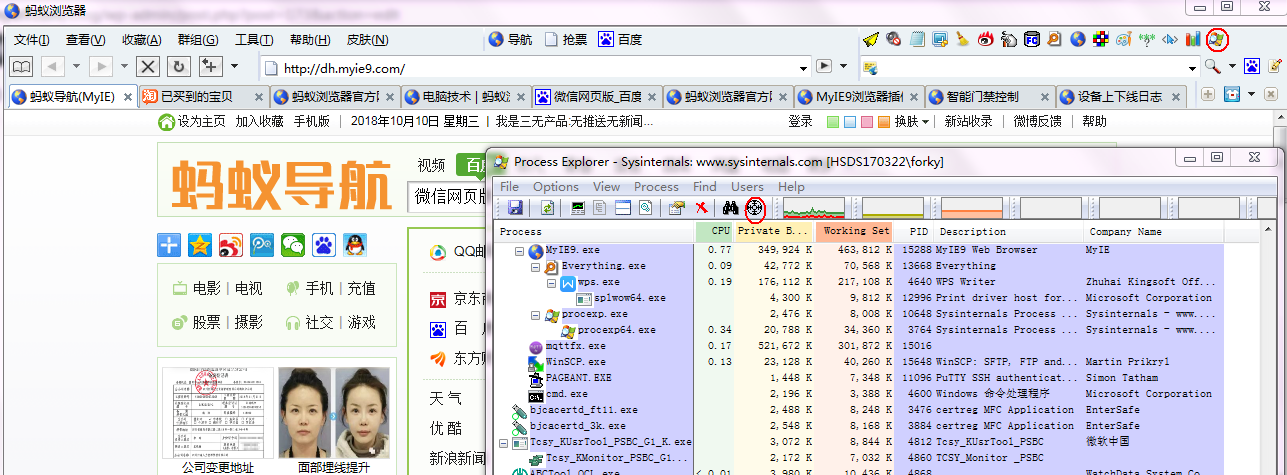Select the orange skin color swatch
1287x475 pixels.
tap(883, 122)
